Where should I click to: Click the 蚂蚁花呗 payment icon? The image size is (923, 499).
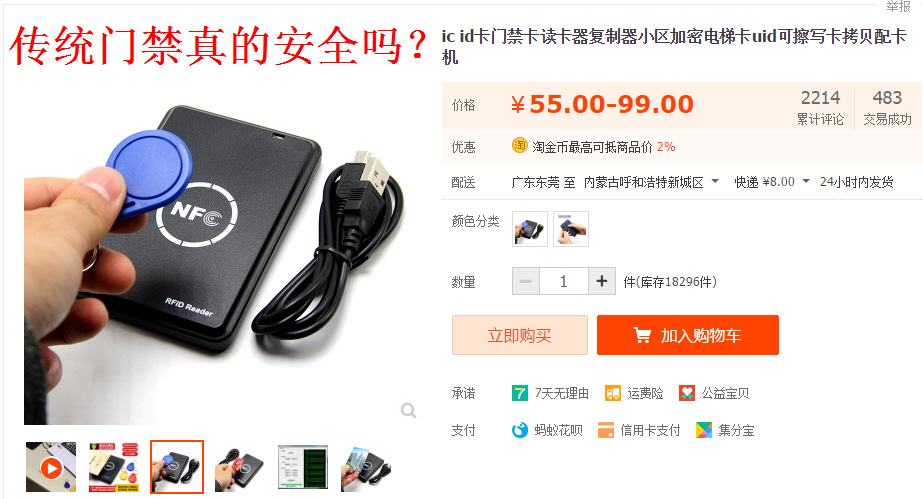point(520,430)
